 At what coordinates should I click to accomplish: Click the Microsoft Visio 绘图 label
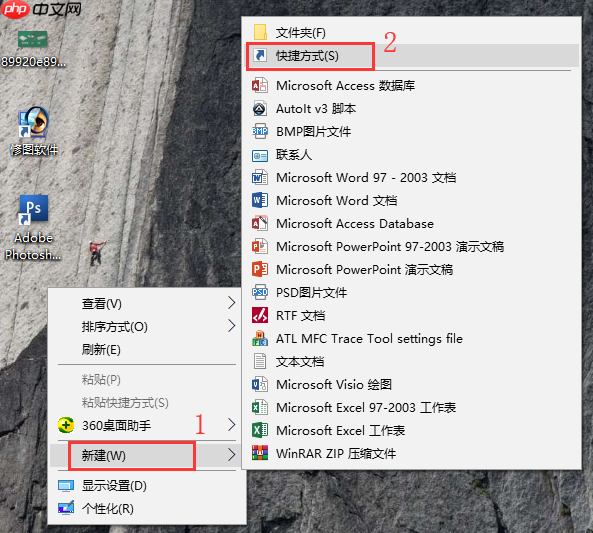pos(334,385)
